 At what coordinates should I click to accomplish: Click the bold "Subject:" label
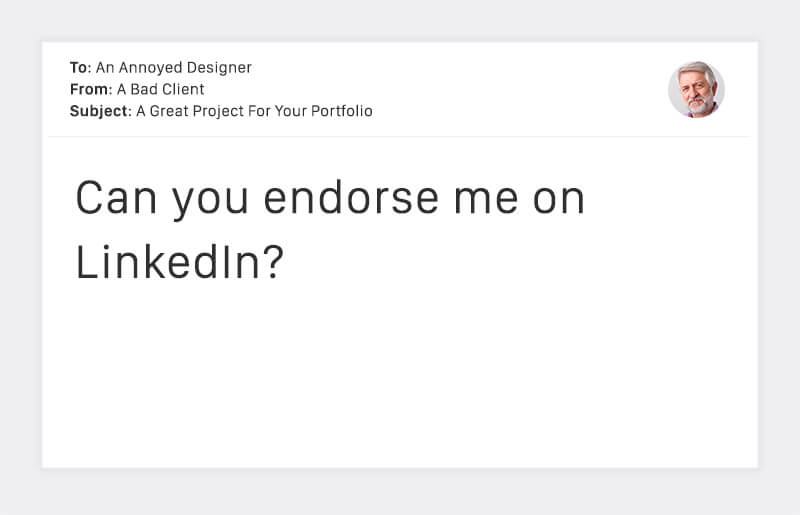(x=100, y=111)
